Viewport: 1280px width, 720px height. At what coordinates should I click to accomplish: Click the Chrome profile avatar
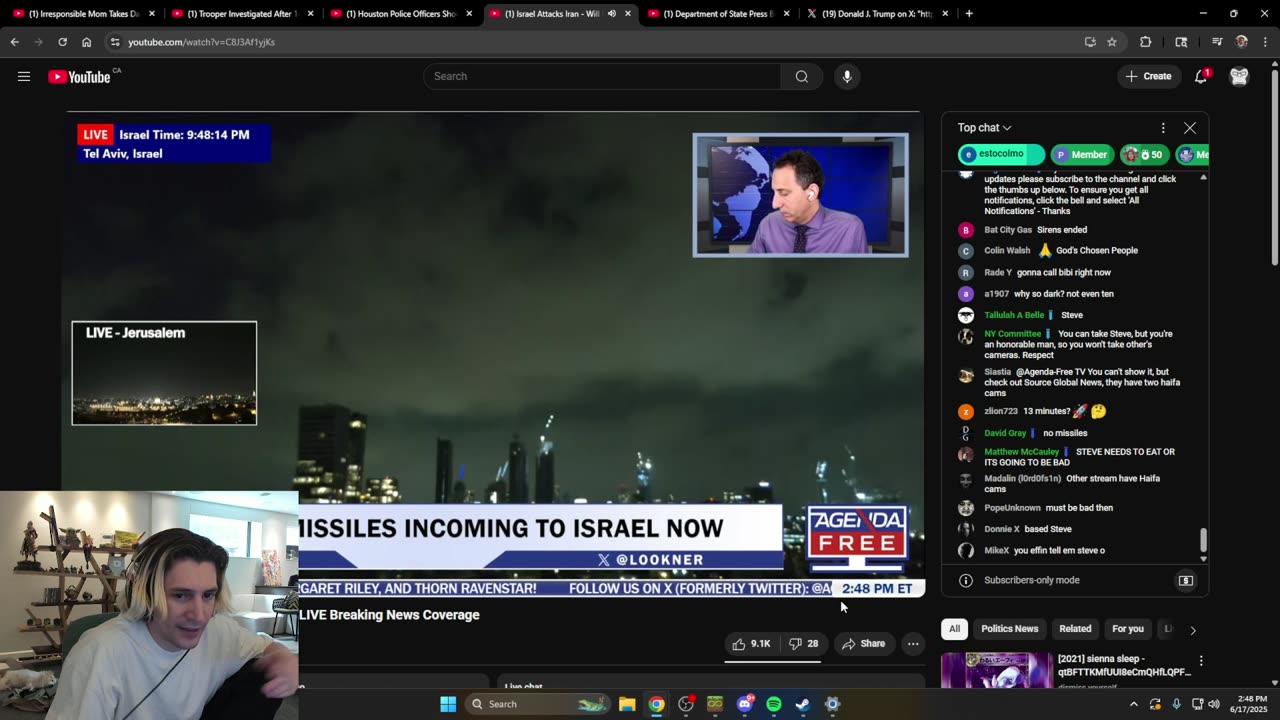tap(1242, 42)
